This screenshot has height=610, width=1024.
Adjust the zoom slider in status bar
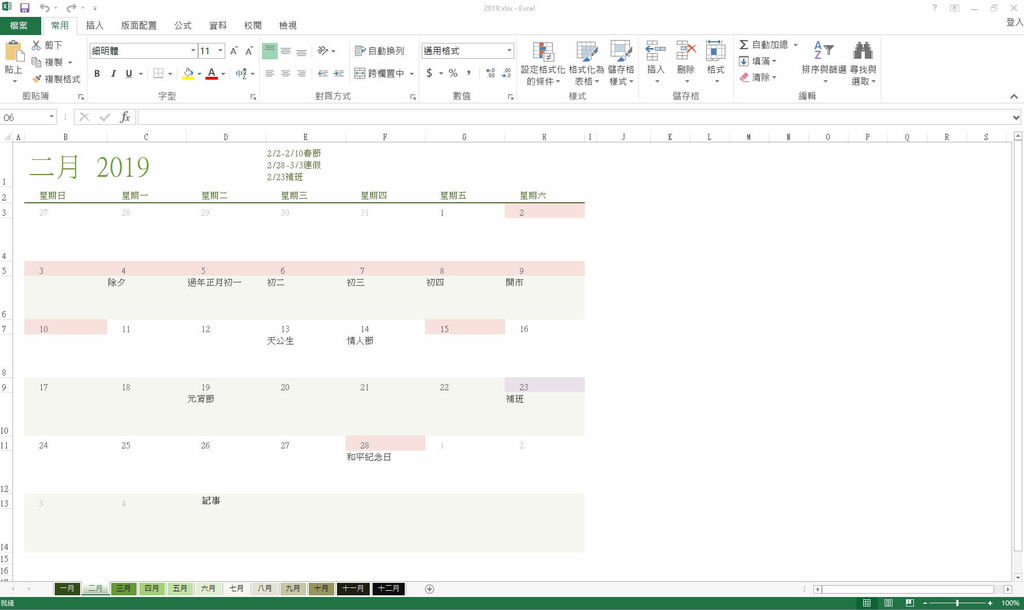pyautogui.click(x=957, y=603)
